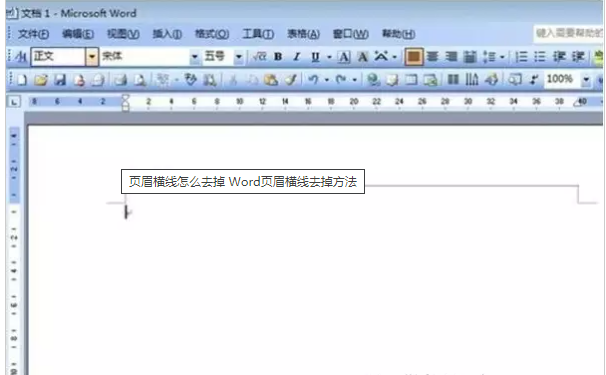The width and height of the screenshot is (606, 375).
Task: Click the highlighted align left button
Action: (x=414, y=57)
